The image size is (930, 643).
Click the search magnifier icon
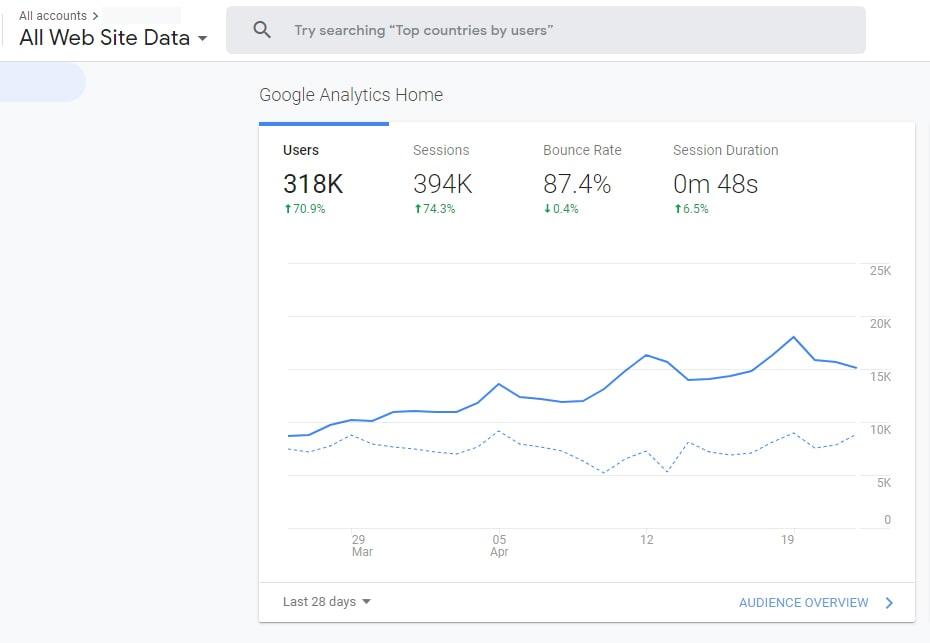coord(262,30)
